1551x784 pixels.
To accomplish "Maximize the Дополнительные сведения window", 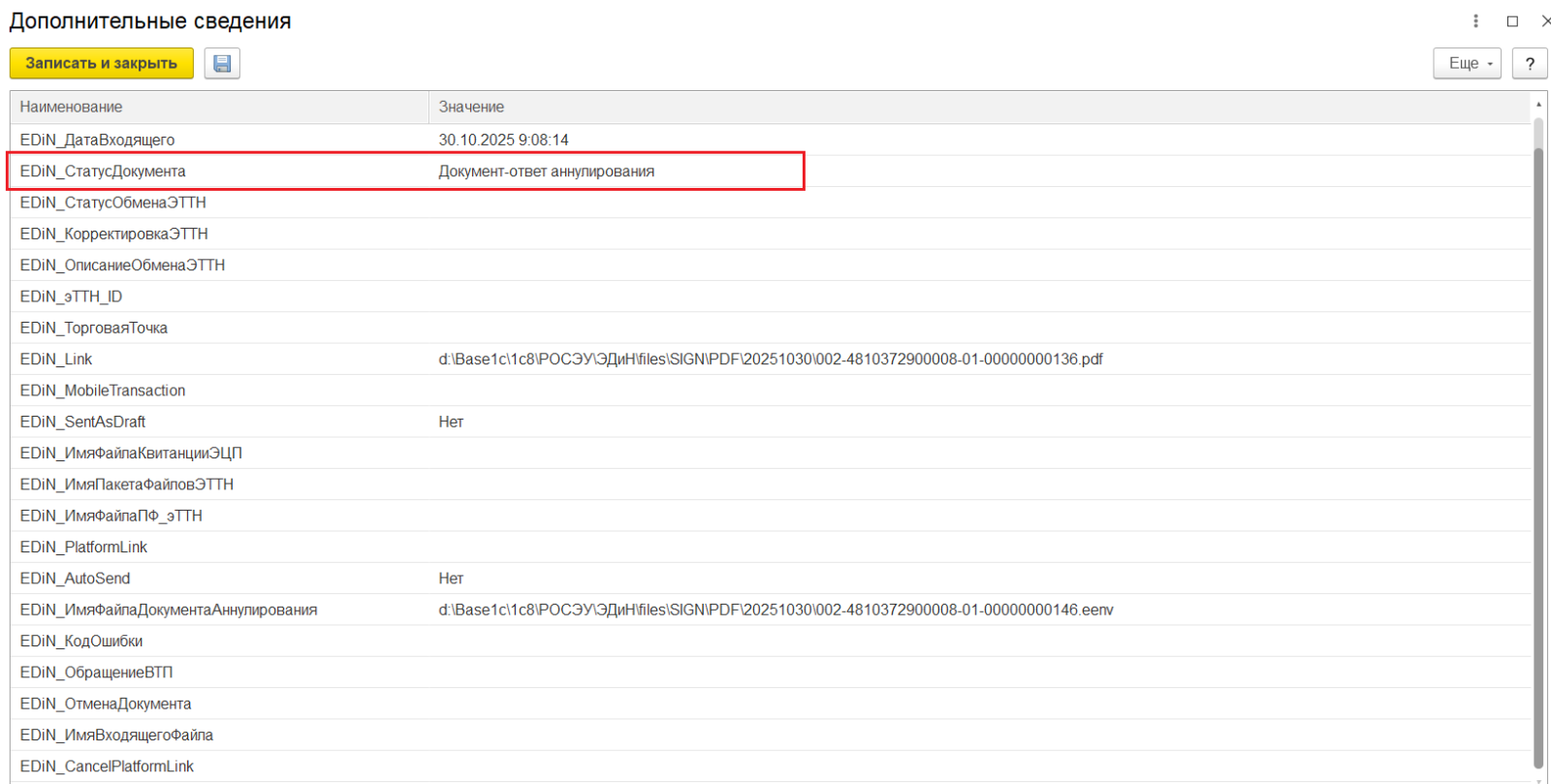I will coord(1512,21).
